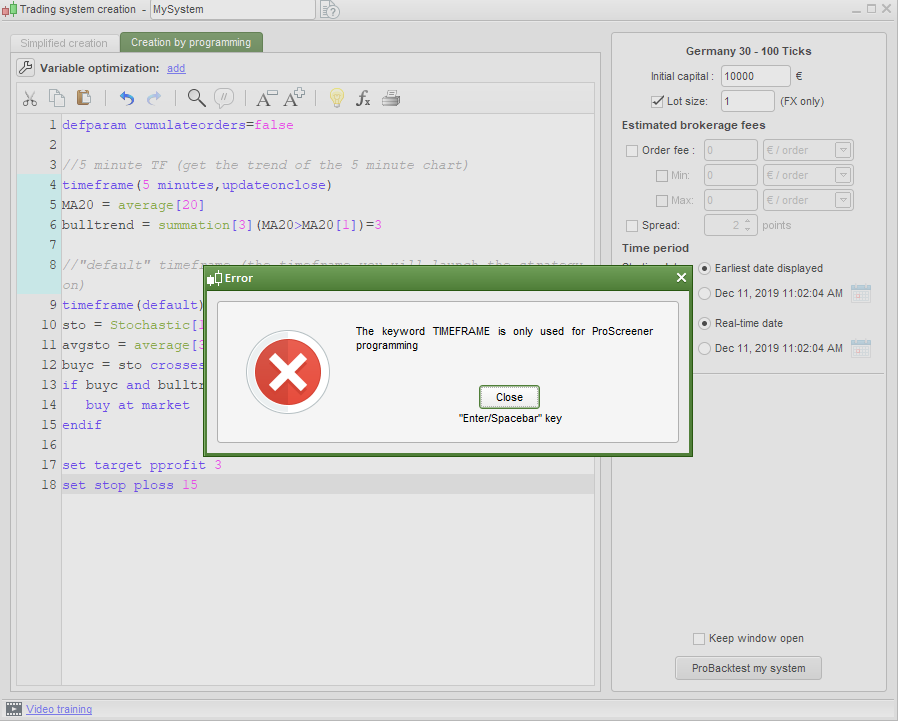Click the Min fee amount field
This screenshot has width=898, height=721.
730,175
